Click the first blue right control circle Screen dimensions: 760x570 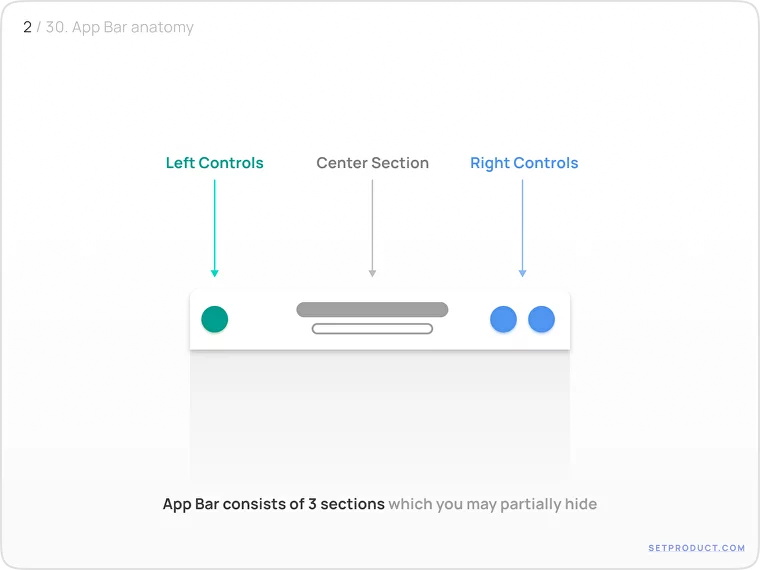coord(503,319)
